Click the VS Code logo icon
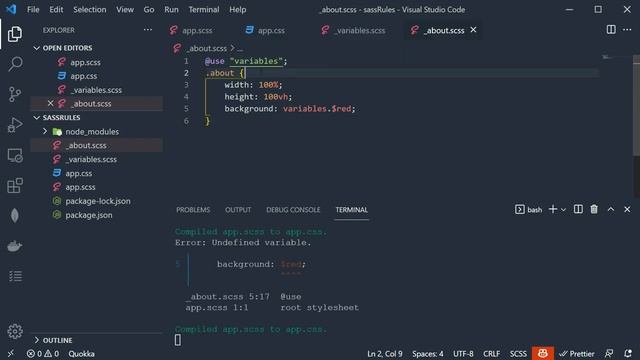The width and height of the screenshot is (640, 360). coord(11,9)
